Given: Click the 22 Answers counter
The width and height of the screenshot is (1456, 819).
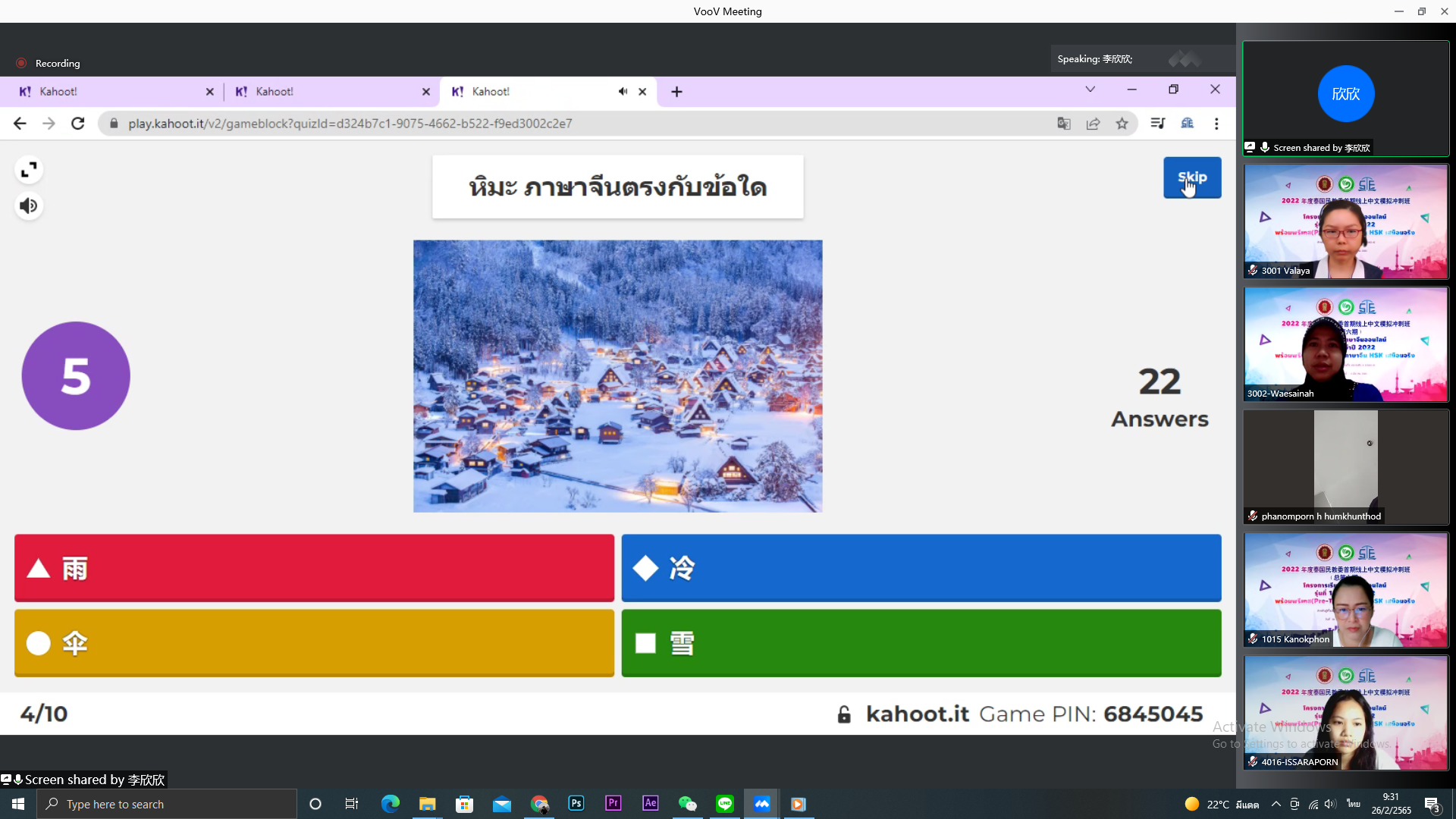Looking at the screenshot, I should pyautogui.click(x=1159, y=397).
